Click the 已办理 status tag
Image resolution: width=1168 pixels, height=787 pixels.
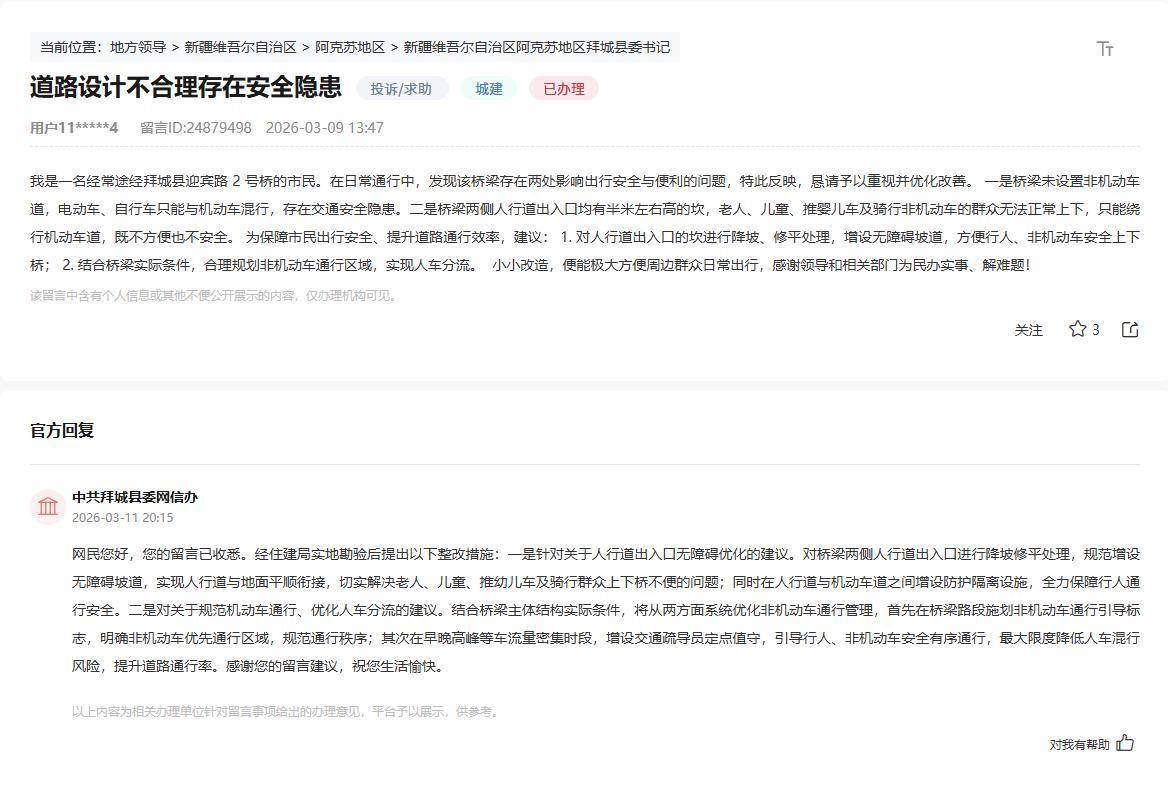563,88
